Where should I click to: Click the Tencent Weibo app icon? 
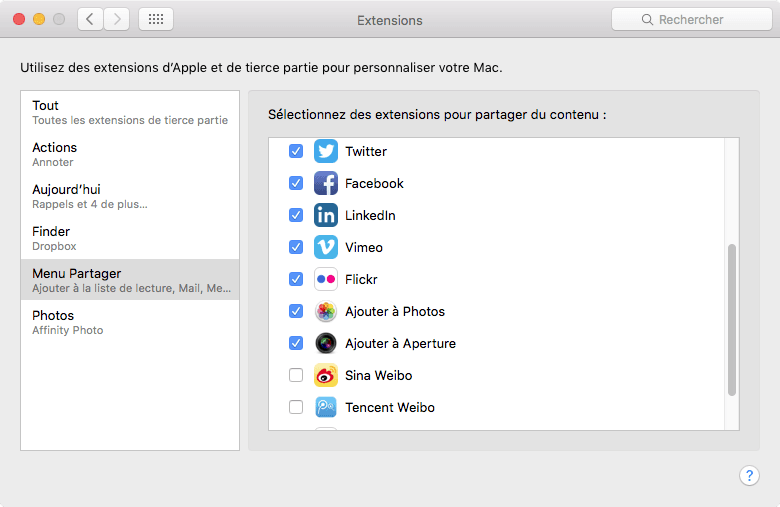(326, 407)
